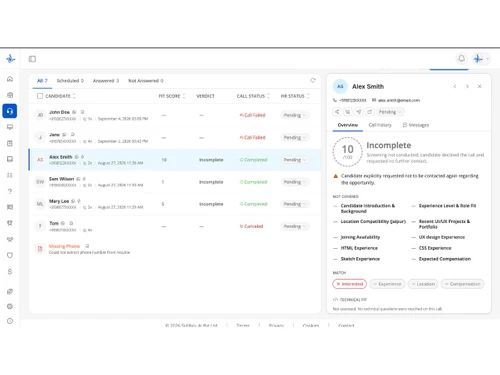This screenshot has width=500, height=375.
Task: Select the highlighted headset icon in sidebar
Action: click(x=10, y=111)
